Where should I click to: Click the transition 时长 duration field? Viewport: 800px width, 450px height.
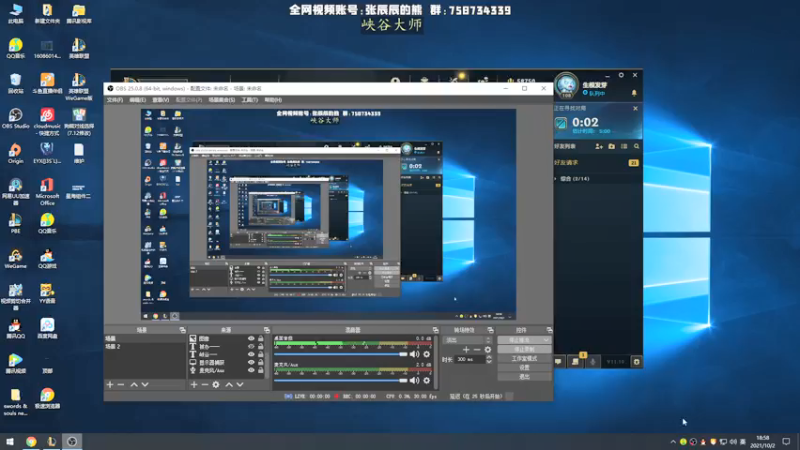click(x=469, y=360)
